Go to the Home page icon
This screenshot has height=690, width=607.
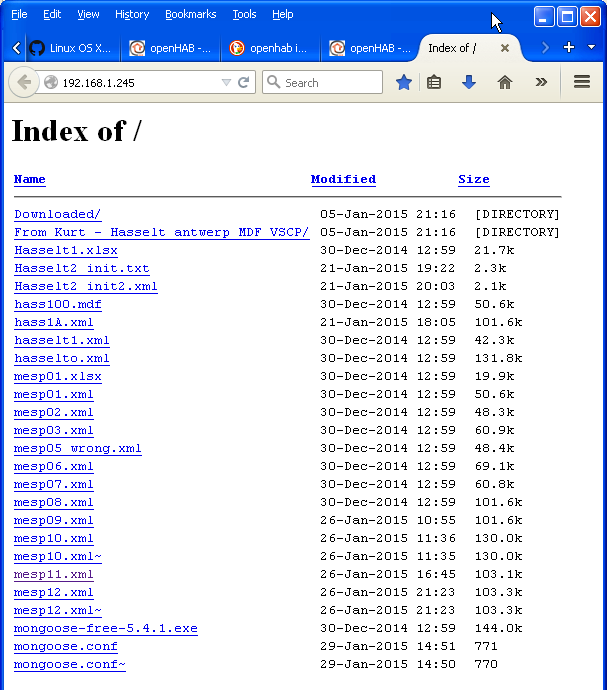[x=505, y=83]
